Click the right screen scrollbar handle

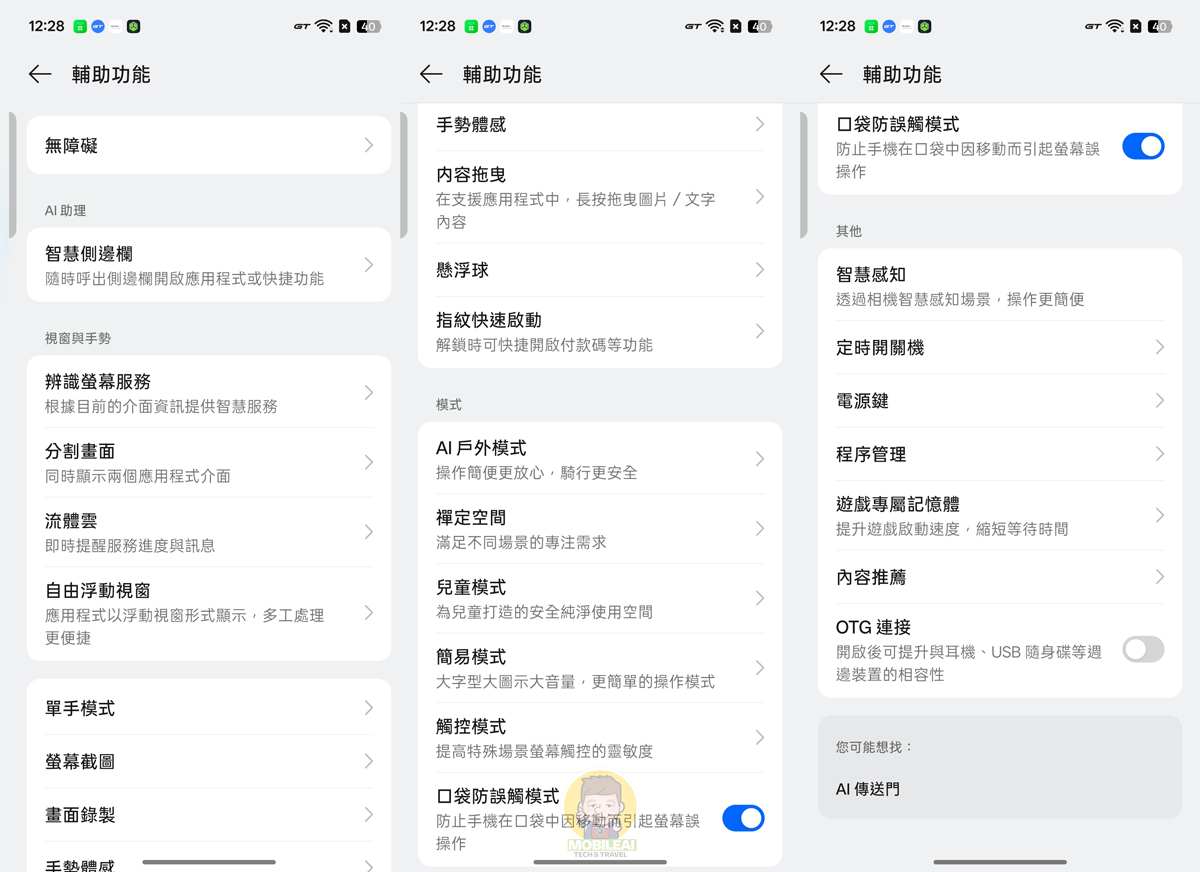pyautogui.click(x=803, y=175)
